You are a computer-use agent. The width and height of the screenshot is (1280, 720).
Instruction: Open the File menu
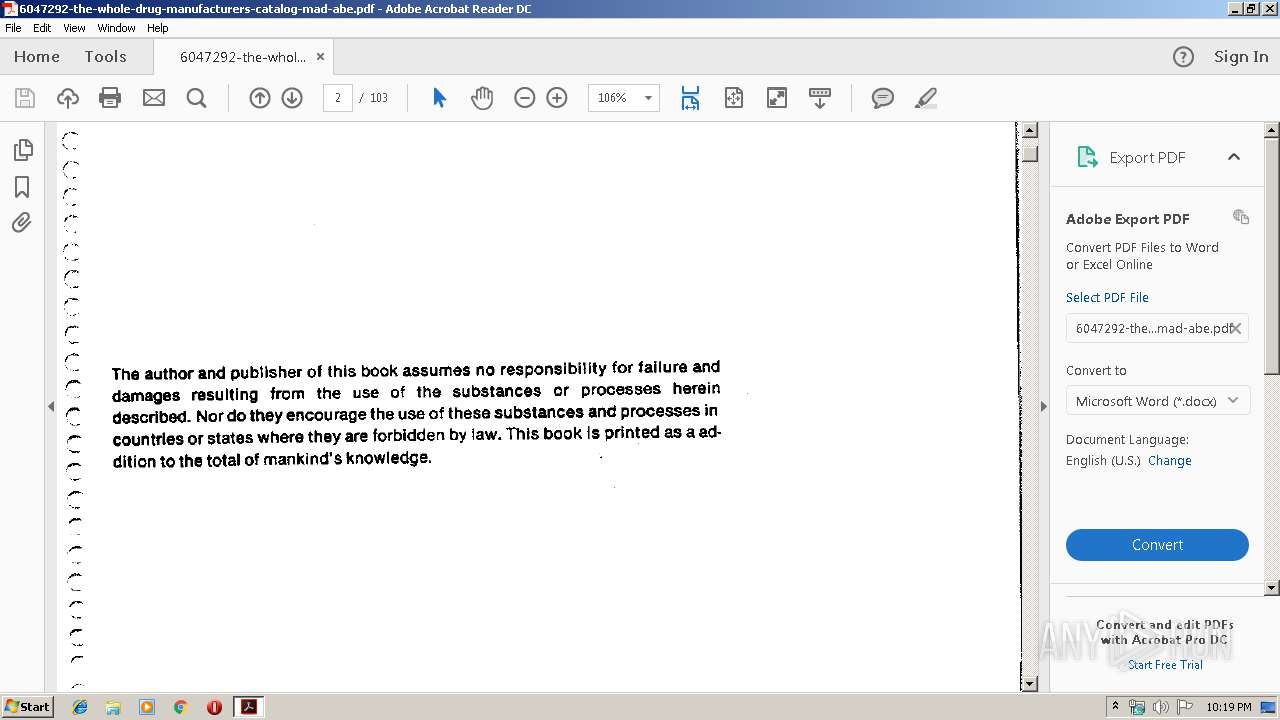pyautogui.click(x=13, y=28)
